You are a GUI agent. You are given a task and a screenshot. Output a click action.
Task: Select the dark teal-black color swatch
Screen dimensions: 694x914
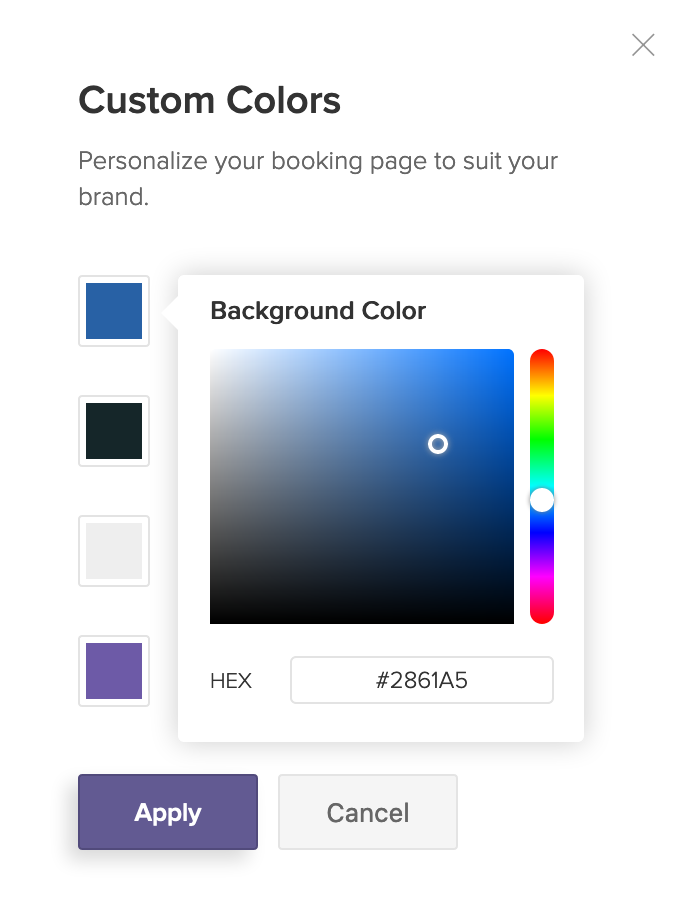click(114, 431)
